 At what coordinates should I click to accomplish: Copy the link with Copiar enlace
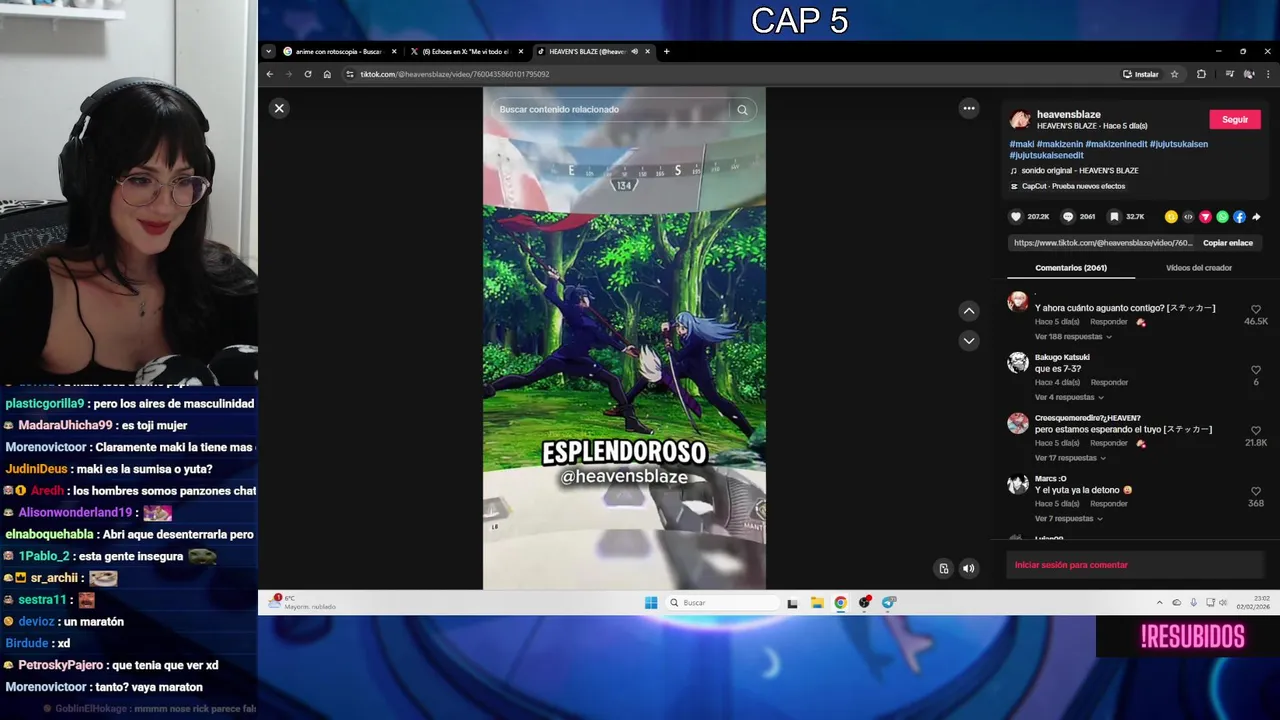tap(1228, 243)
